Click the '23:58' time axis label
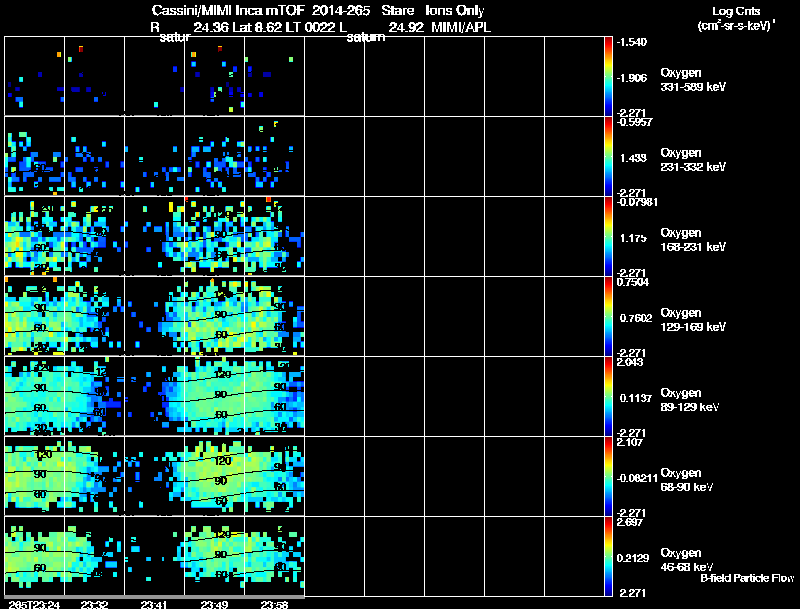Image resolution: width=800 pixels, height=609 pixels. (x=274, y=604)
